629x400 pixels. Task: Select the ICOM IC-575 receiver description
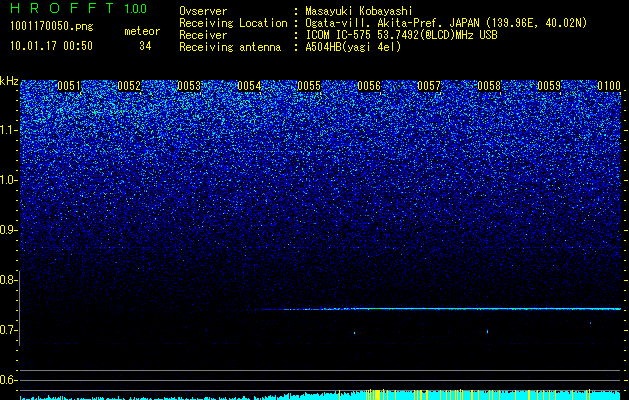[401, 35]
